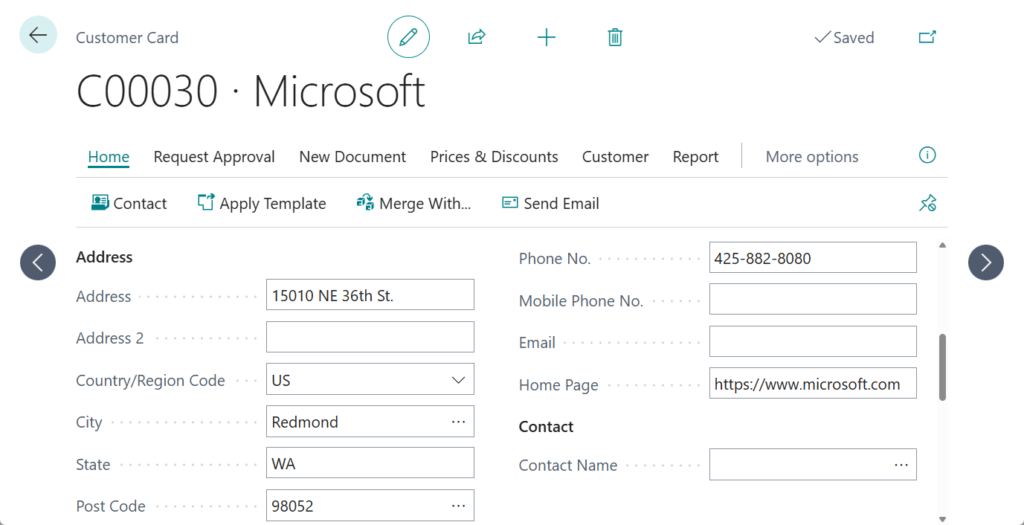
Task: Go to previous record arrow
Action: pyautogui.click(x=38, y=262)
